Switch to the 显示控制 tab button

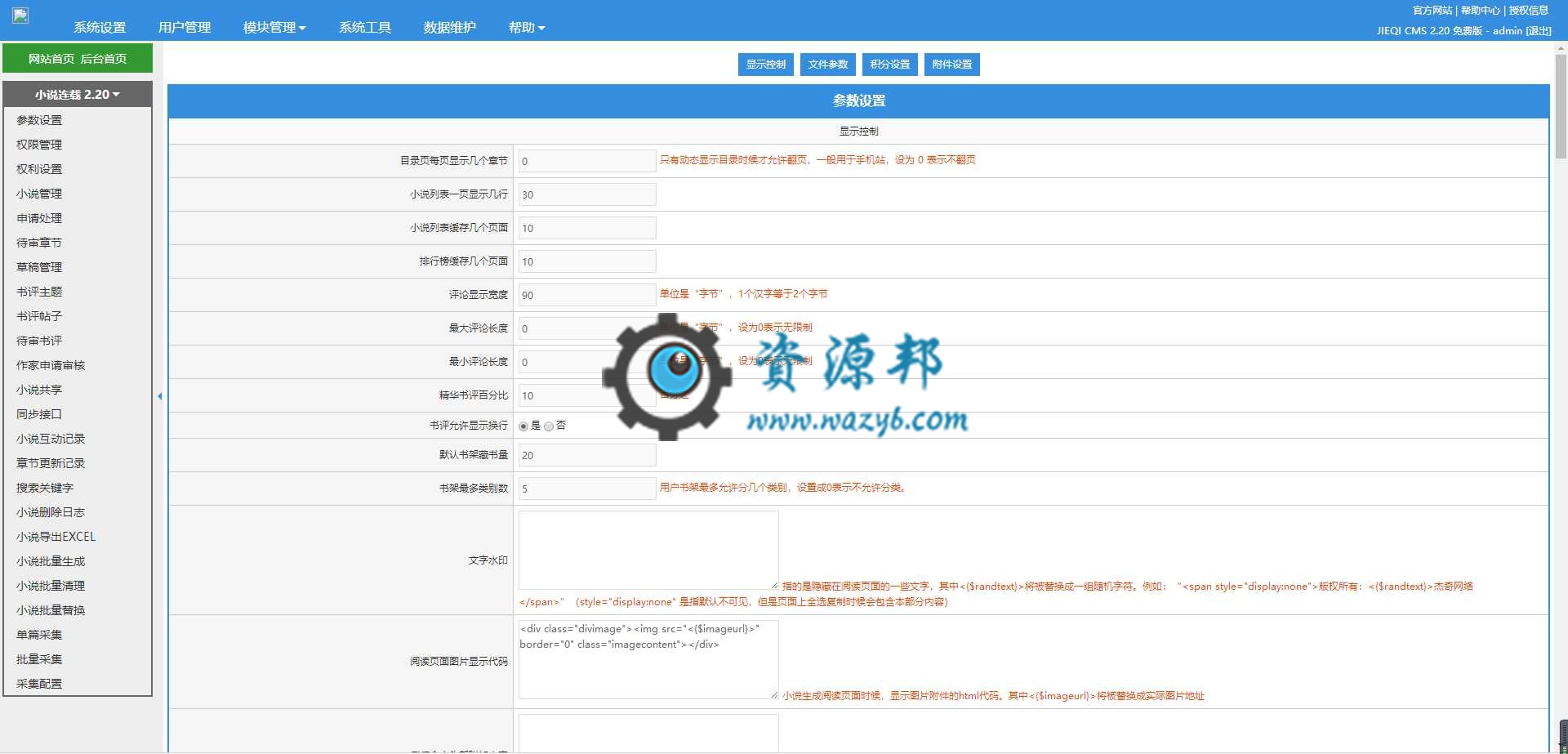click(x=766, y=65)
